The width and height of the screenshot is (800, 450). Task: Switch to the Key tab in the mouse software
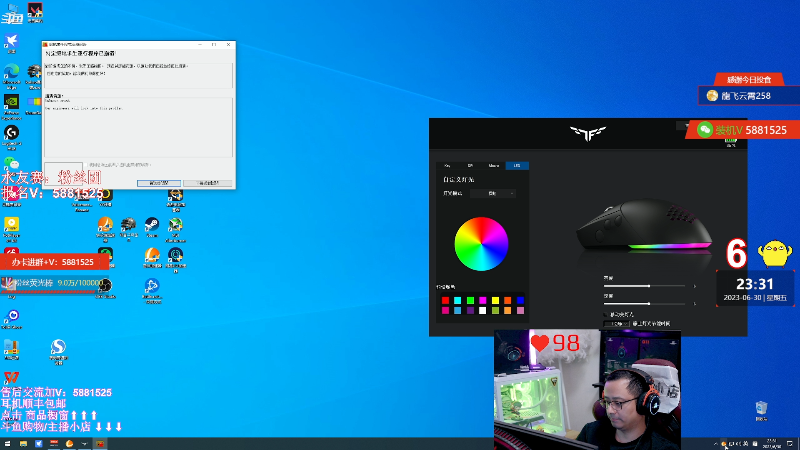[447, 166]
